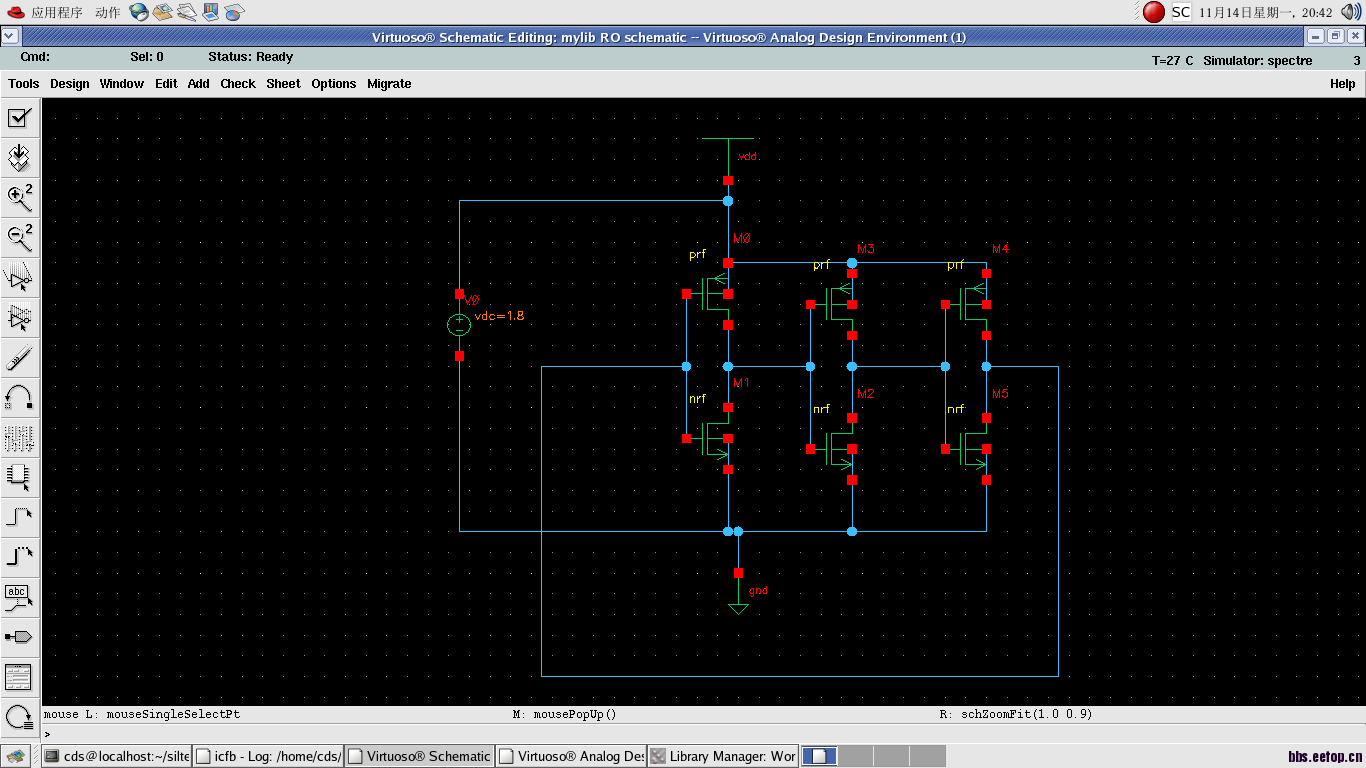
Task: Select the gnd ground symbol
Action: point(740,594)
